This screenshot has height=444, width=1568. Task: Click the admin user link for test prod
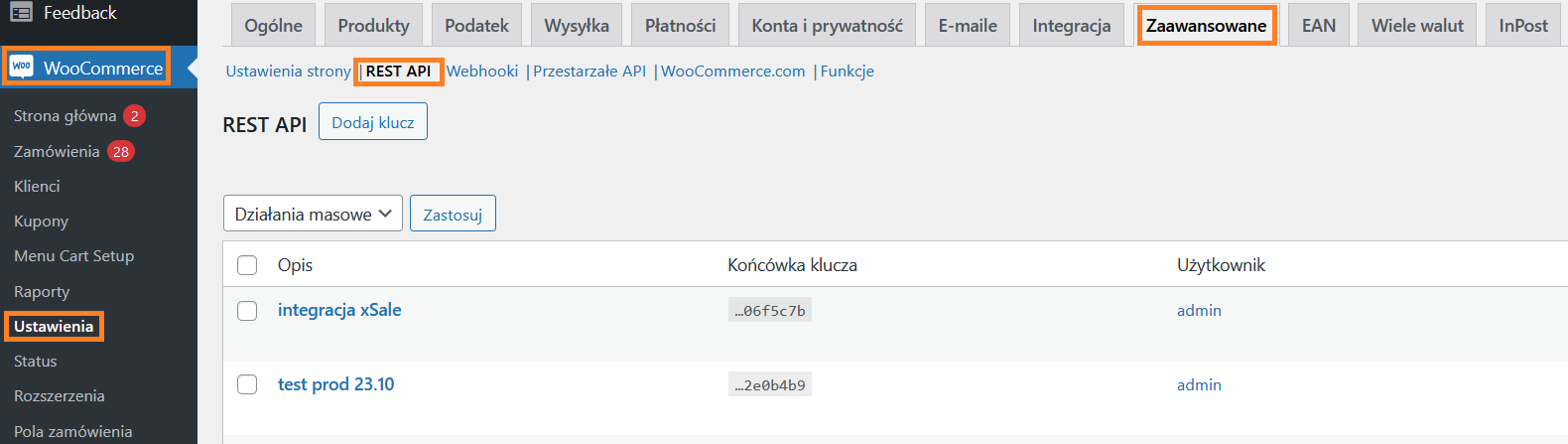click(1199, 384)
